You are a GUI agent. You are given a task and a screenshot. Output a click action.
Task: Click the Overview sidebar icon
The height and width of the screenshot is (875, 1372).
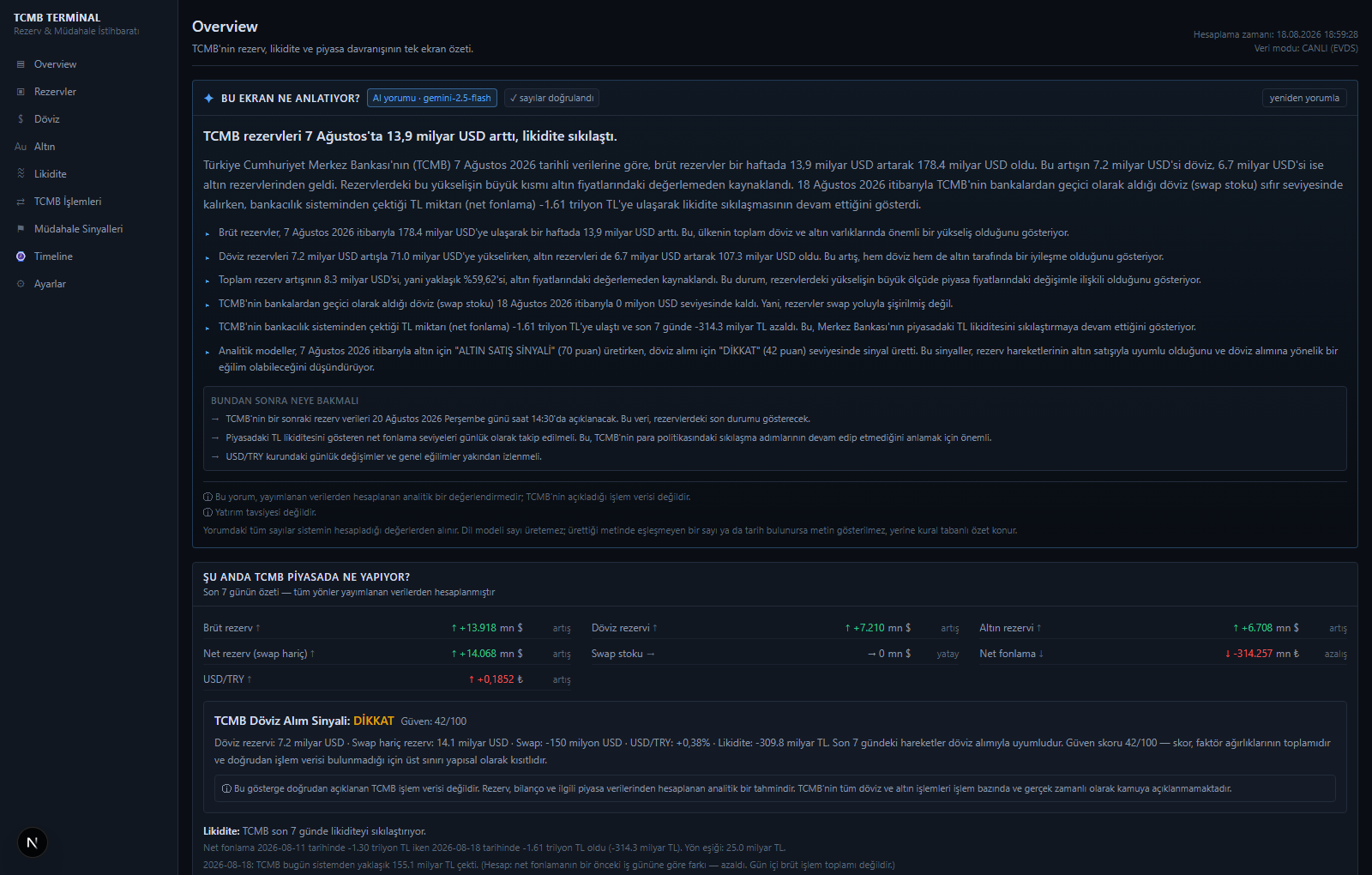click(x=21, y=64)
